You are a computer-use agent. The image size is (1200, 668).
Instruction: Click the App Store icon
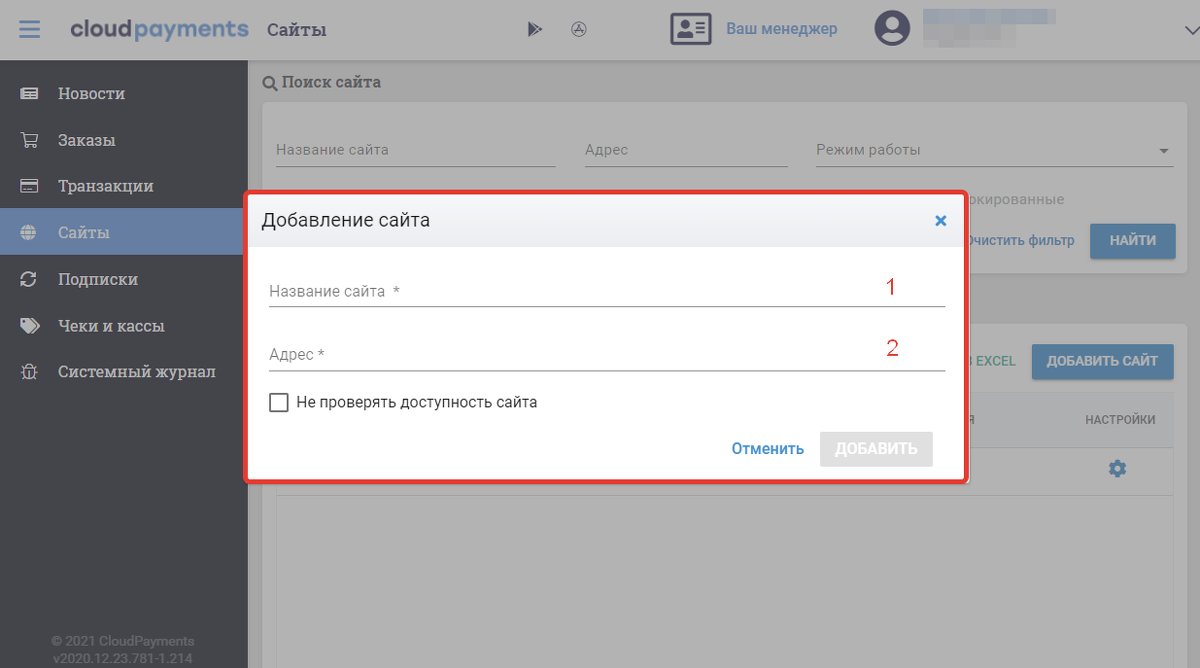point(579,29)
